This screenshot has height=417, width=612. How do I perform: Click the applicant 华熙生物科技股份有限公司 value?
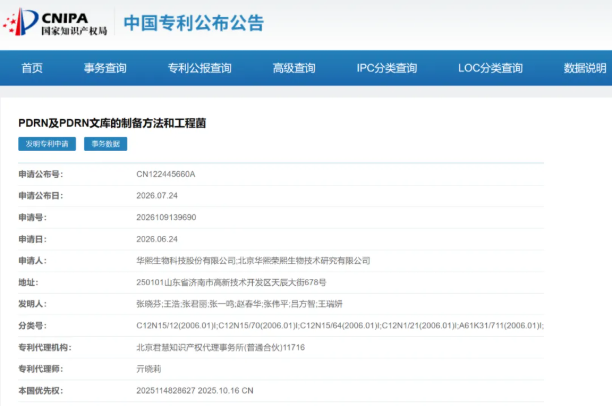click(x=186, y=260)
